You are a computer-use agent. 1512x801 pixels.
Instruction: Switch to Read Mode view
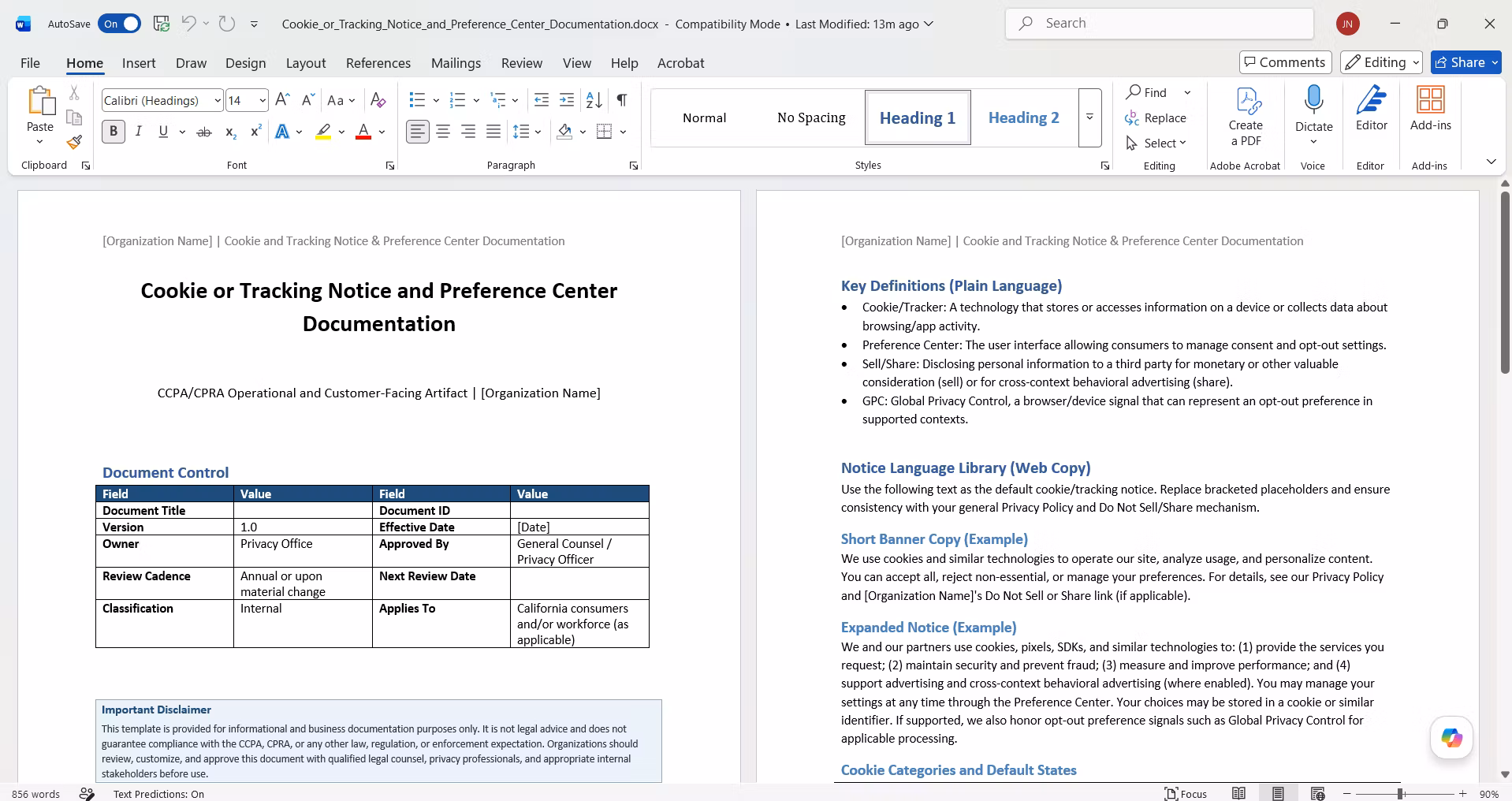coord(1239,794)
